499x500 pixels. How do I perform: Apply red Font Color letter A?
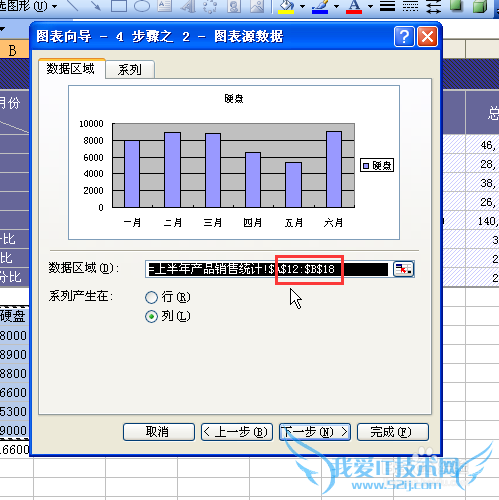click(354, 6)
